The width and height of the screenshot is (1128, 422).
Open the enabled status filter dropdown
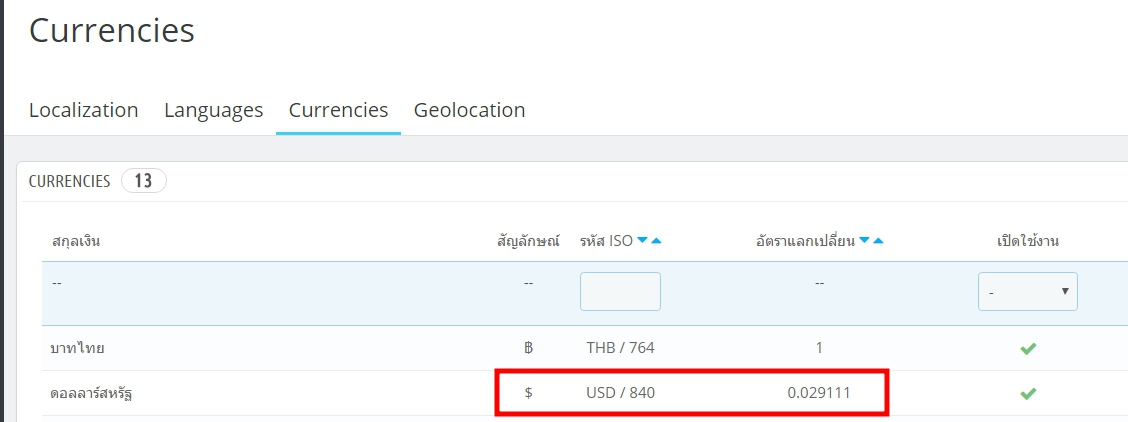tap(1027, 292)
